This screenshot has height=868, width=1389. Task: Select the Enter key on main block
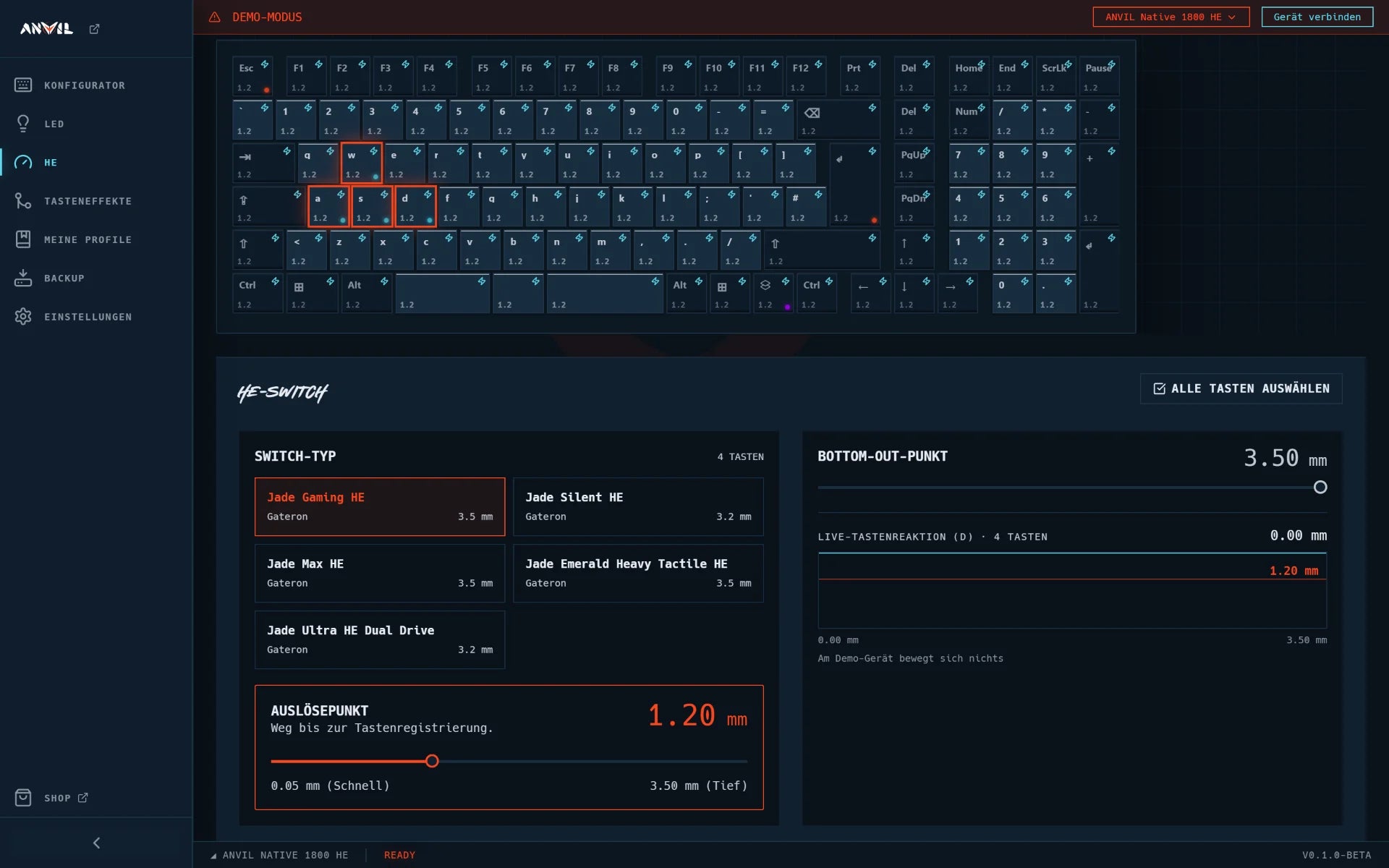point(854,185)
